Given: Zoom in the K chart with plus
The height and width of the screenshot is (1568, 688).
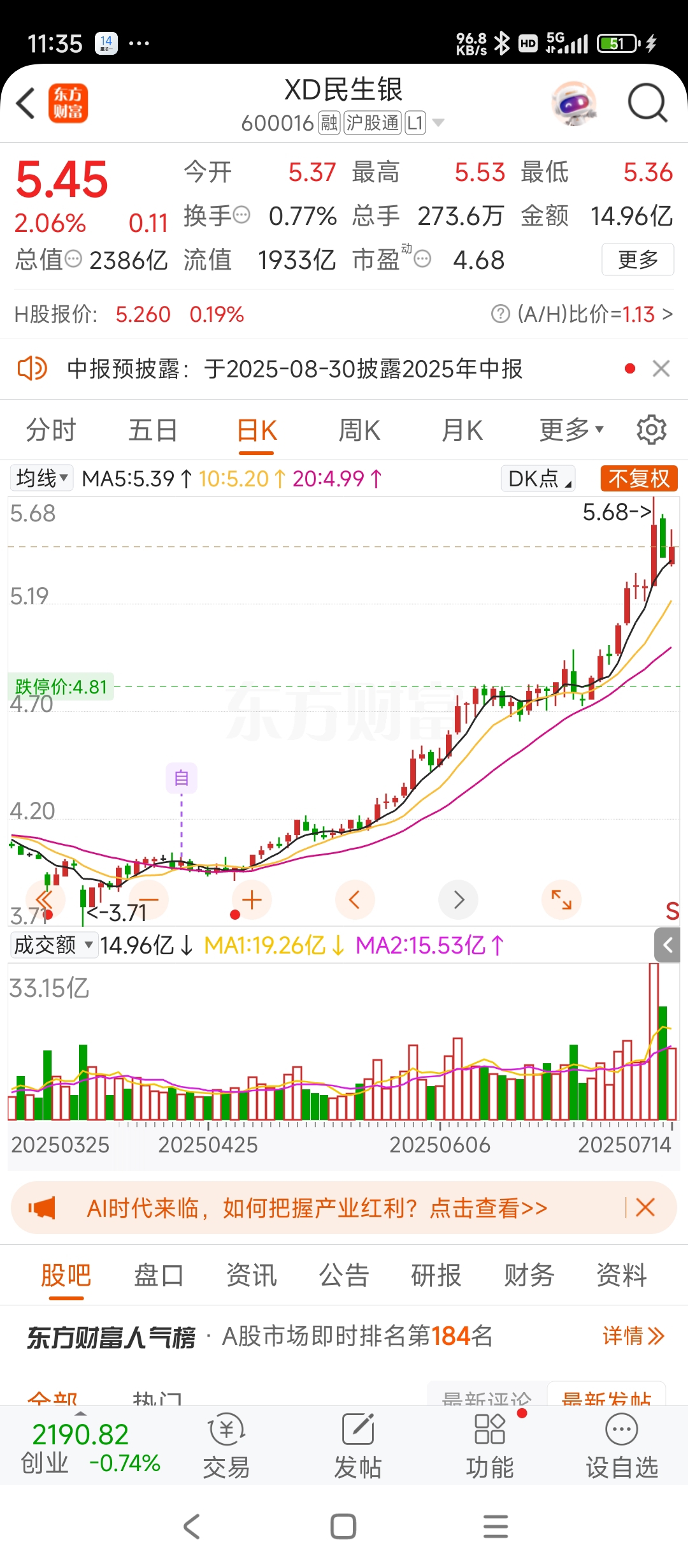Looking at the screenshot, I should tap(252, 900).
